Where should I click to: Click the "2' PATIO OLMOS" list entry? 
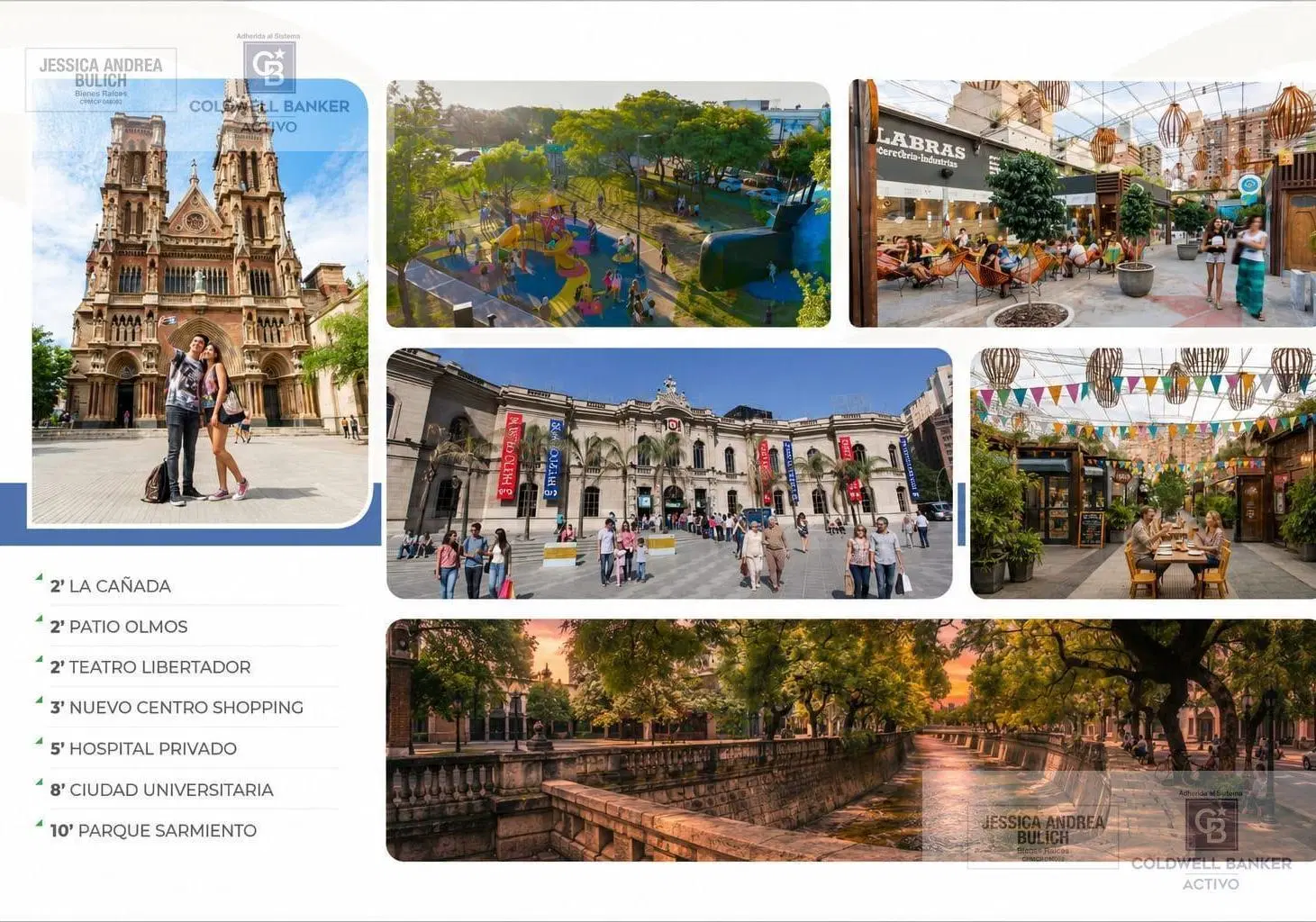point(119,627)
